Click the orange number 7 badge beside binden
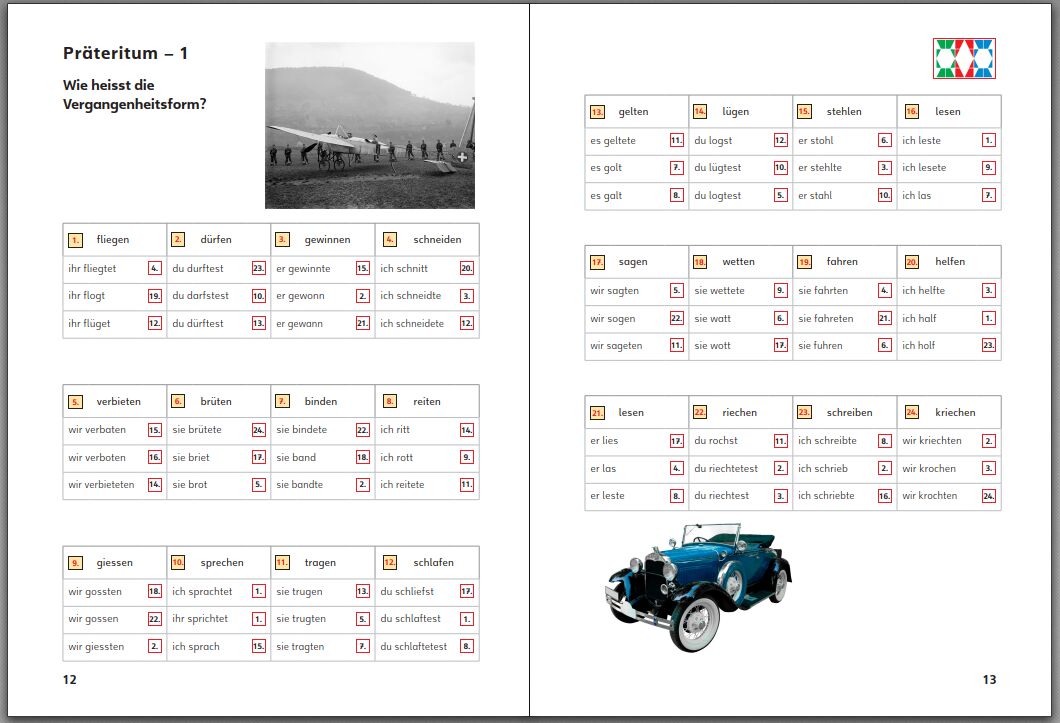This screenshot has height=723, width=1060. (x=283, y=402)
